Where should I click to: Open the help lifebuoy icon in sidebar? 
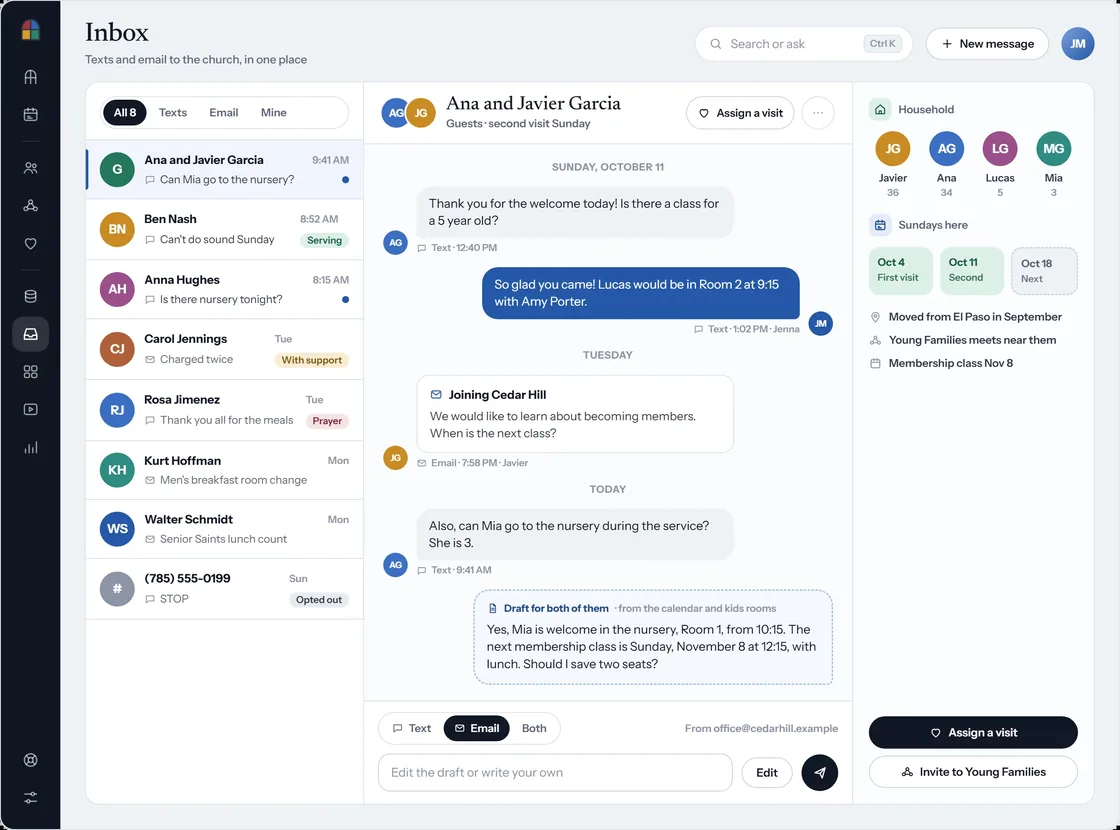[30, 760]
